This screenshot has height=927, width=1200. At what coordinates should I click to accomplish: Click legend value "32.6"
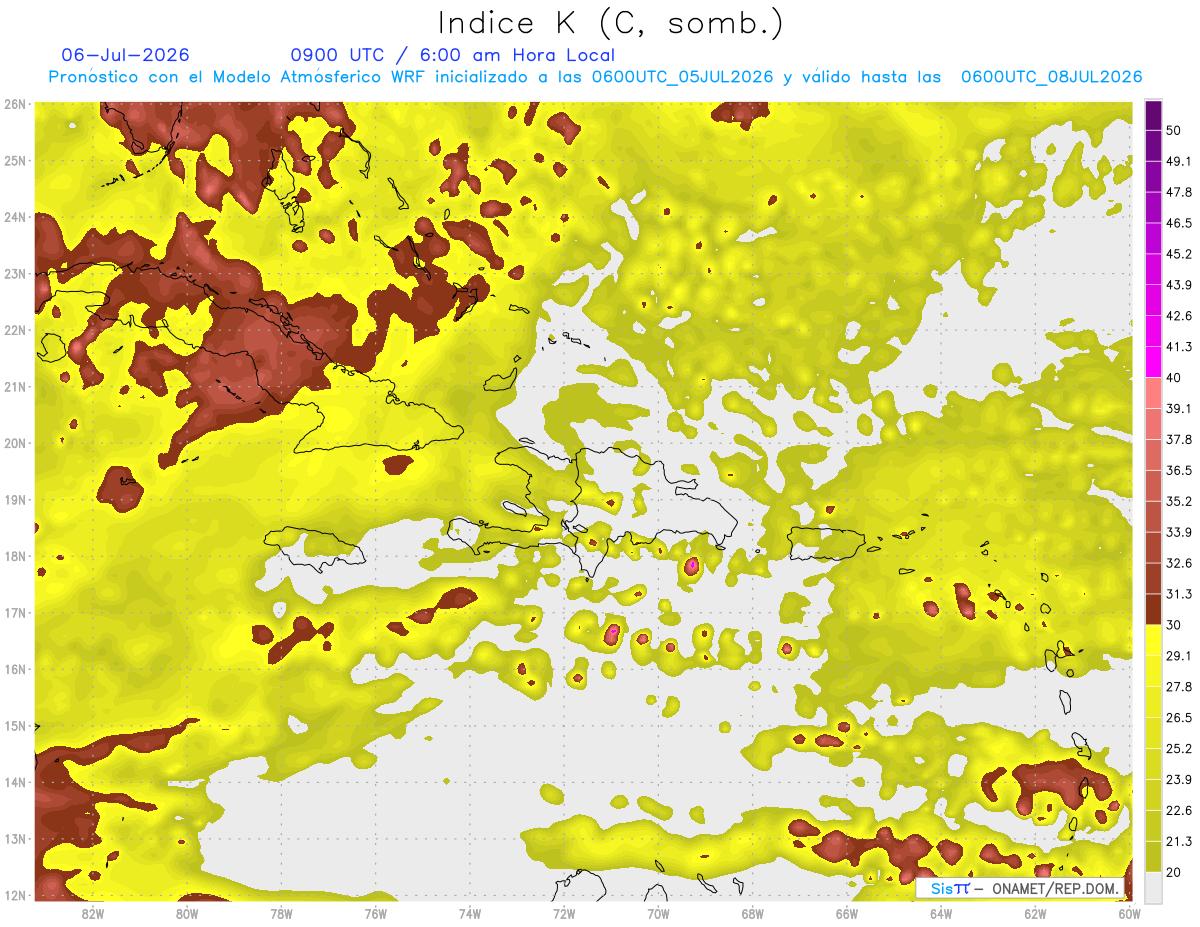tap(1178, 563)
